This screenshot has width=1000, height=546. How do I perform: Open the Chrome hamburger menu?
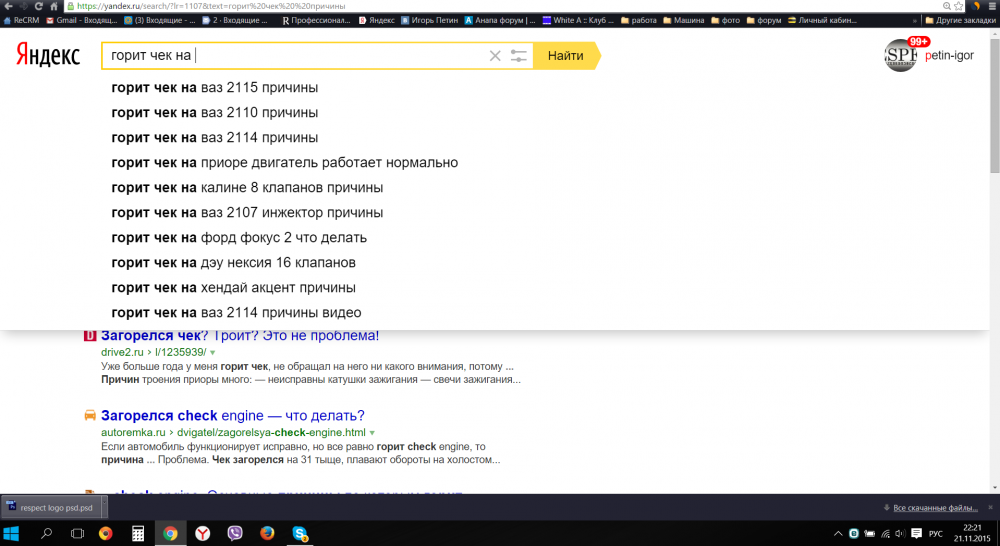point(992,6)
